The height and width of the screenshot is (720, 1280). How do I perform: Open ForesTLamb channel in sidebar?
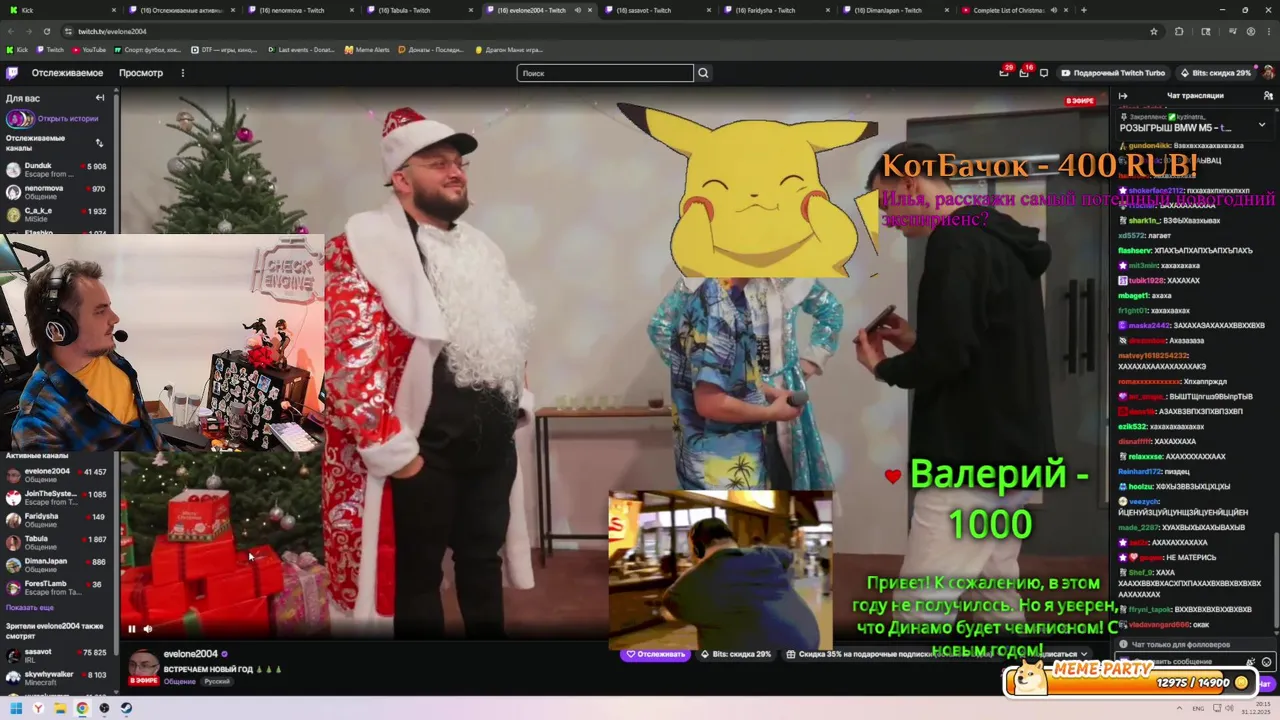click(56, 587)
